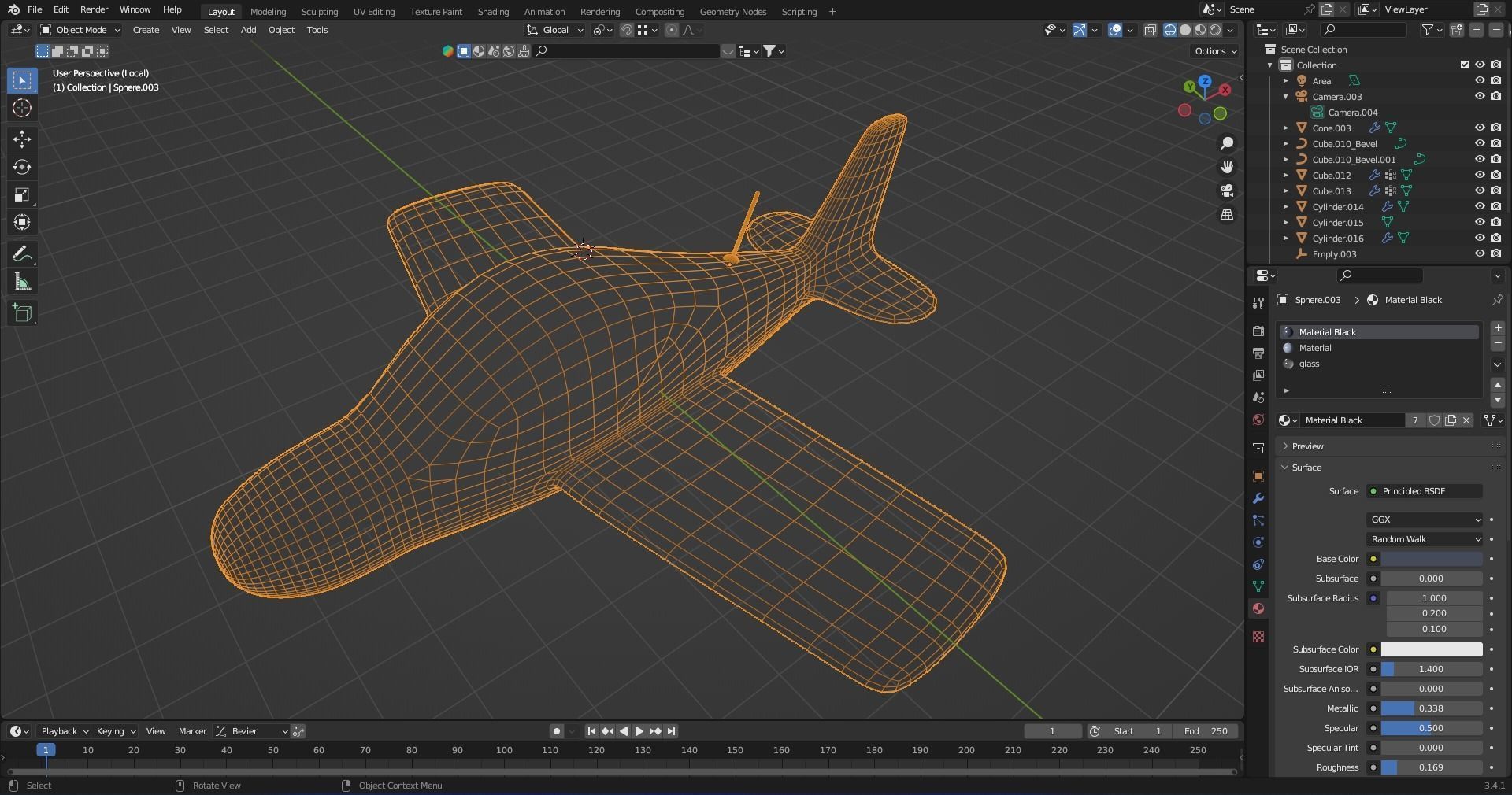
Task: Select the Transform tool
Action: [x=22, y=222]
